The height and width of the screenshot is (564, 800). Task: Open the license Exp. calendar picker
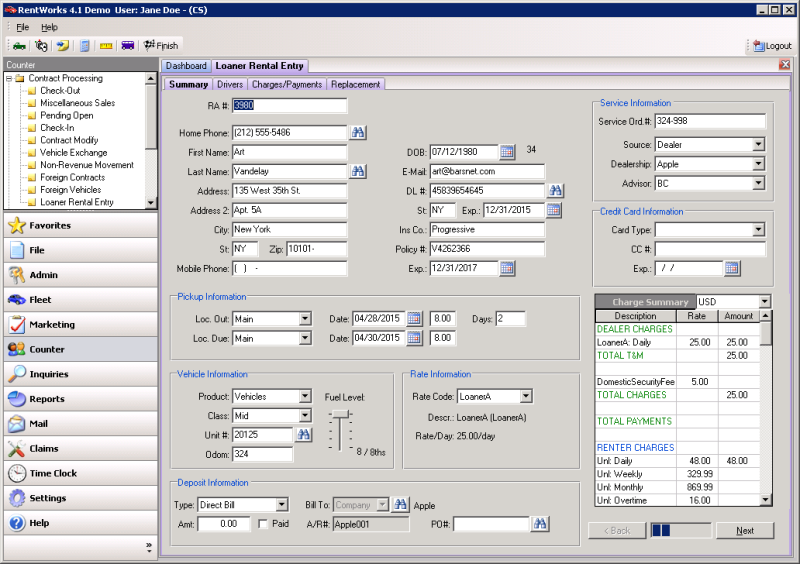[554, 210]
